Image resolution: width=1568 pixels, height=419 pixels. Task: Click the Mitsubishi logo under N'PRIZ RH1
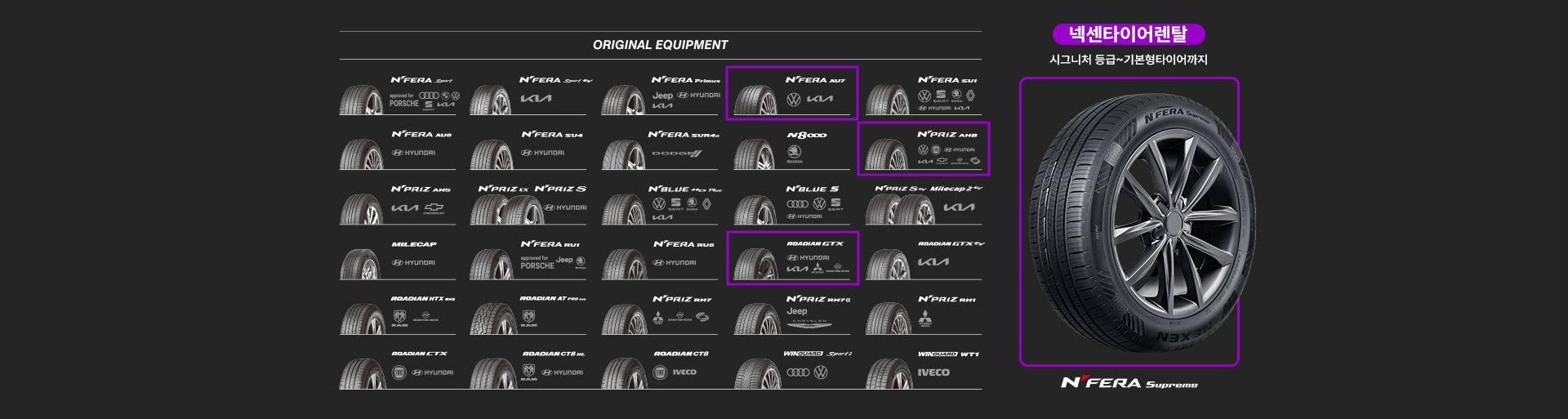(925, 318)
